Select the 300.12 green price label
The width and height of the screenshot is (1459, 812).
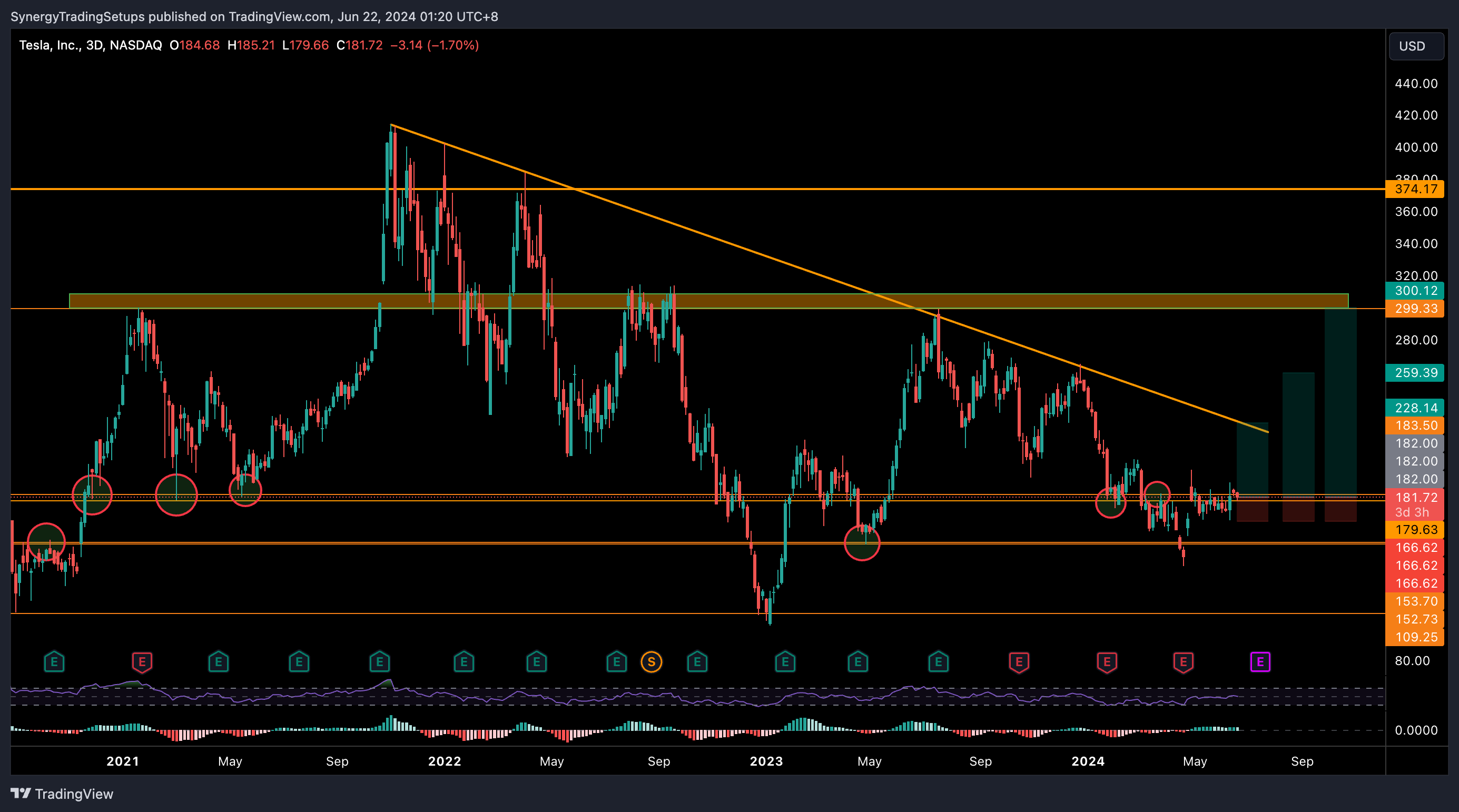[1415, 291]
